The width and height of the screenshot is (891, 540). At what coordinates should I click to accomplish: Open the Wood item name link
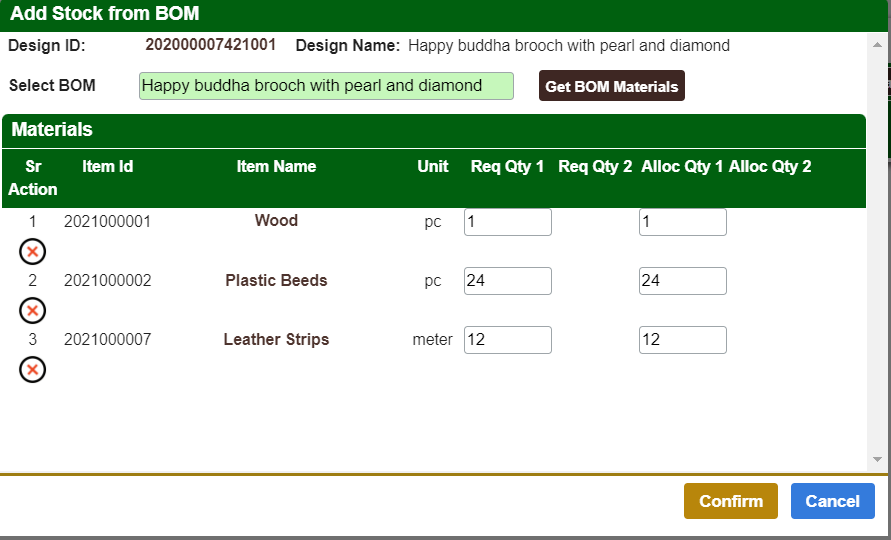(x=276, y=221)
